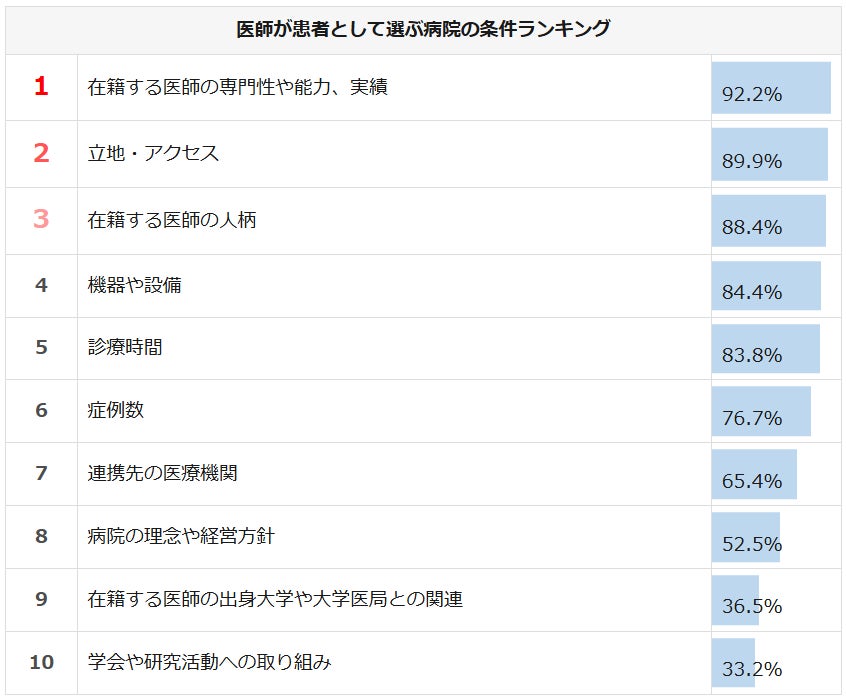Select the 機器や設備 row label

pyautogui.click(x=135, y=285)
